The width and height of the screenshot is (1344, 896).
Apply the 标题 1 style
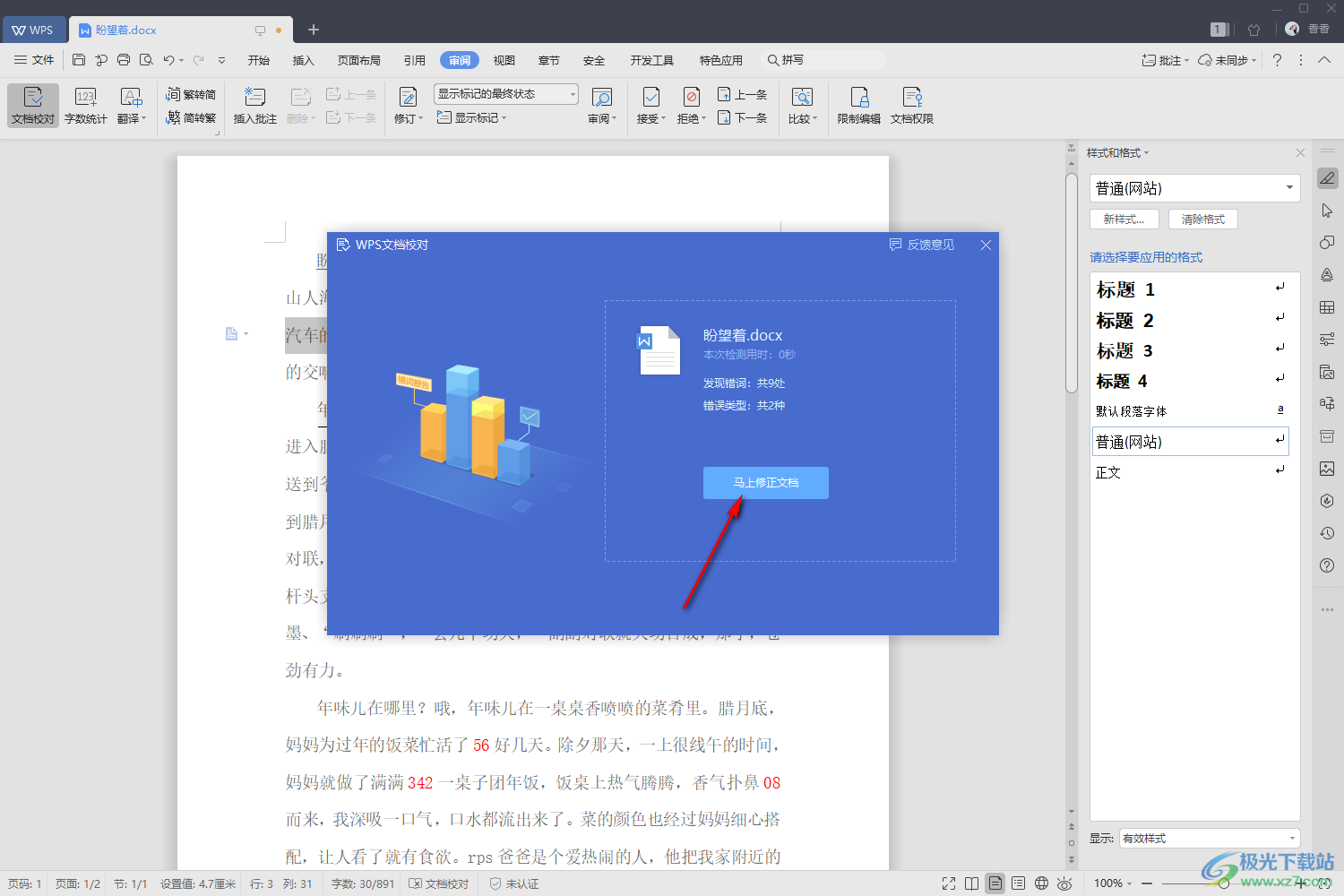(1192, 289)
